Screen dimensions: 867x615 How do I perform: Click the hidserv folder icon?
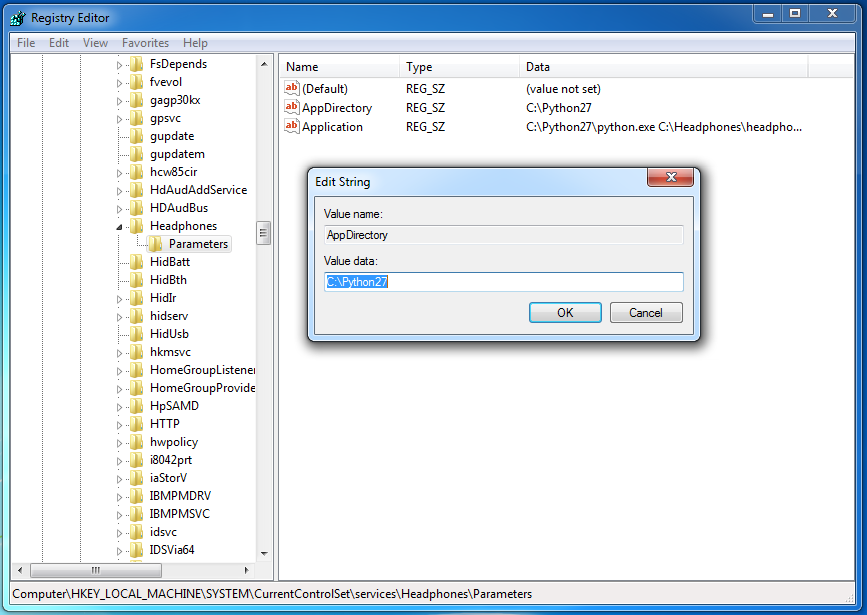point(137,316)
